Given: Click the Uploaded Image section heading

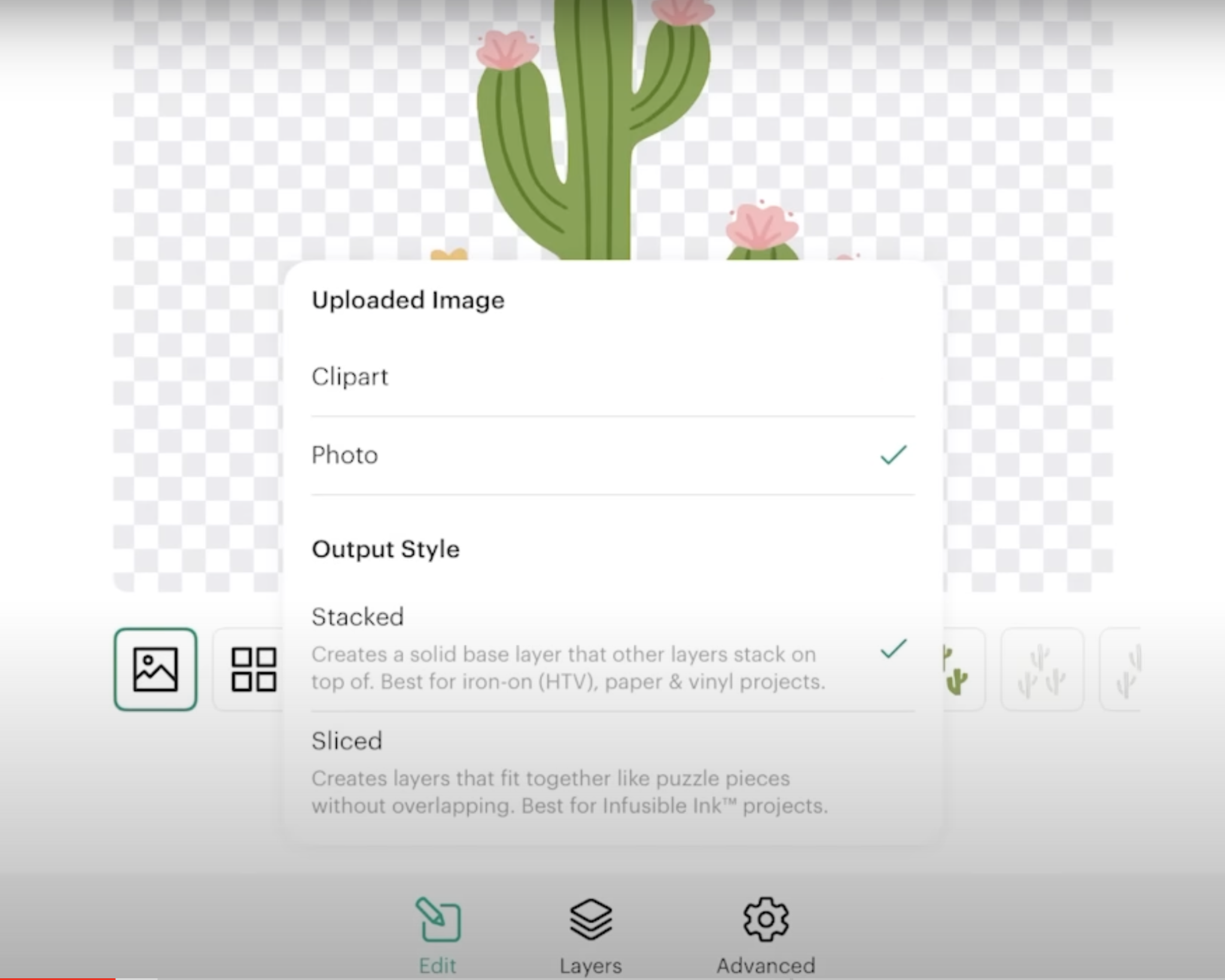Looking at the screenshot, I should (408, 300).
